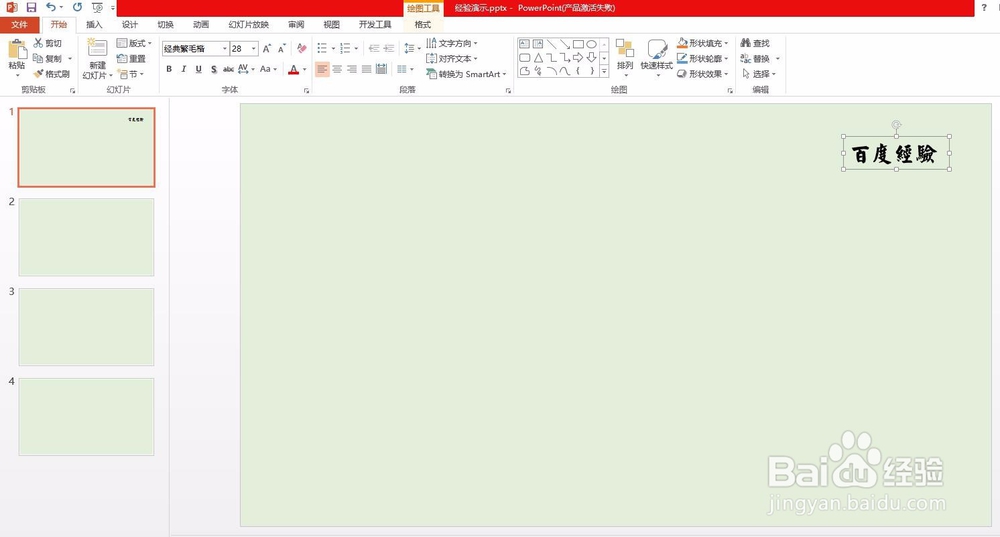Increase font size with large A icon
The image size is (1000, 537).
pos(267,48)
